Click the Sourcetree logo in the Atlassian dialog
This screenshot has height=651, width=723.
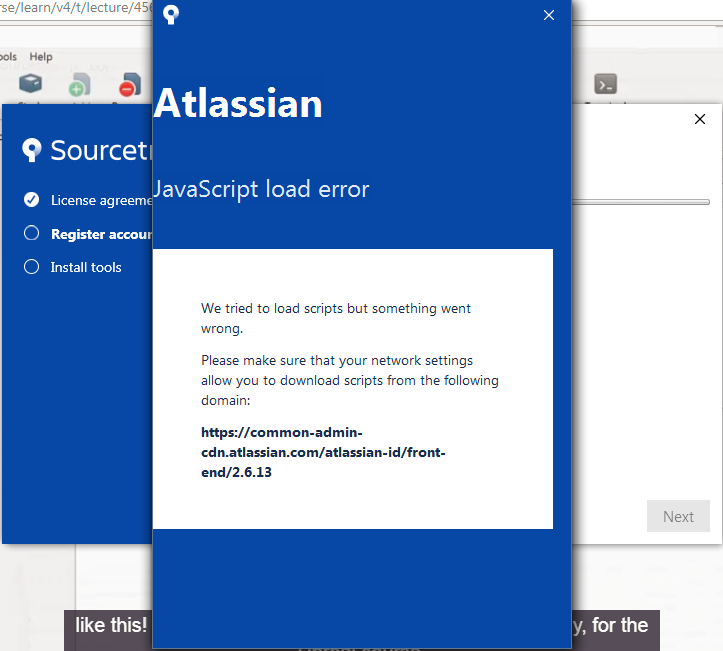tap(171, 15)
